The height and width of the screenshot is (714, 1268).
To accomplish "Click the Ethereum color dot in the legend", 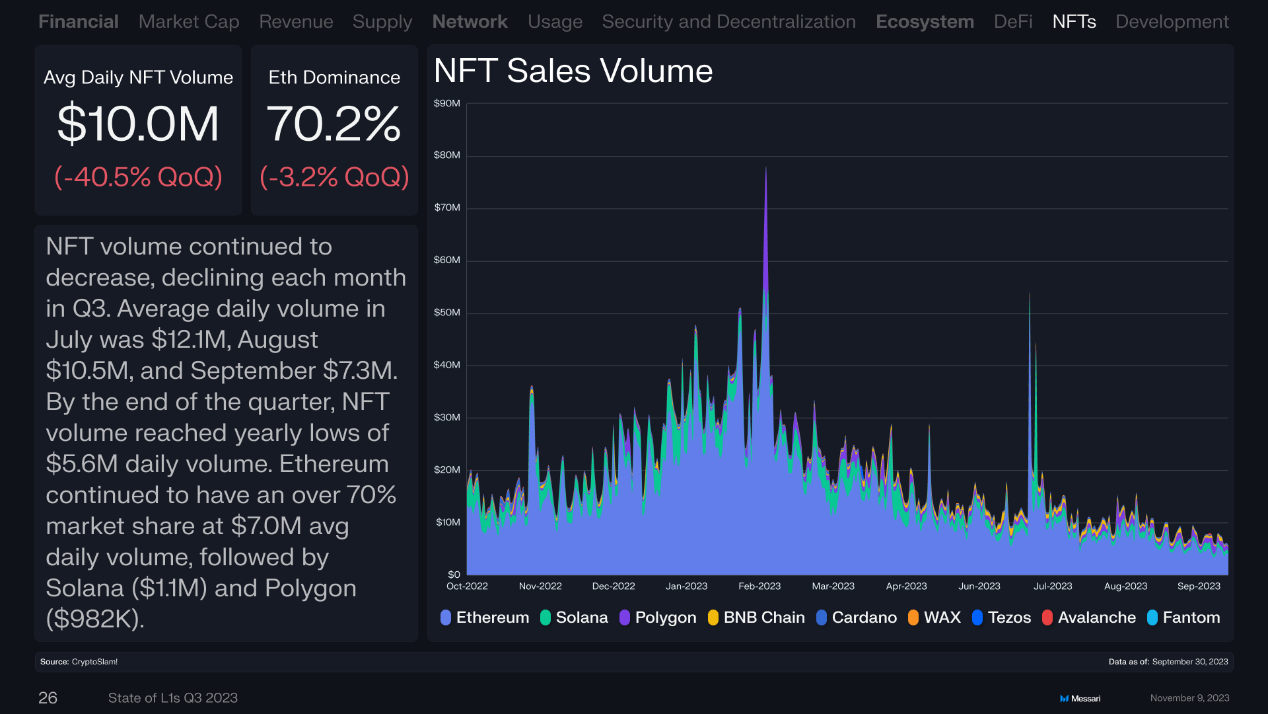I will click(x=446, y=617).
